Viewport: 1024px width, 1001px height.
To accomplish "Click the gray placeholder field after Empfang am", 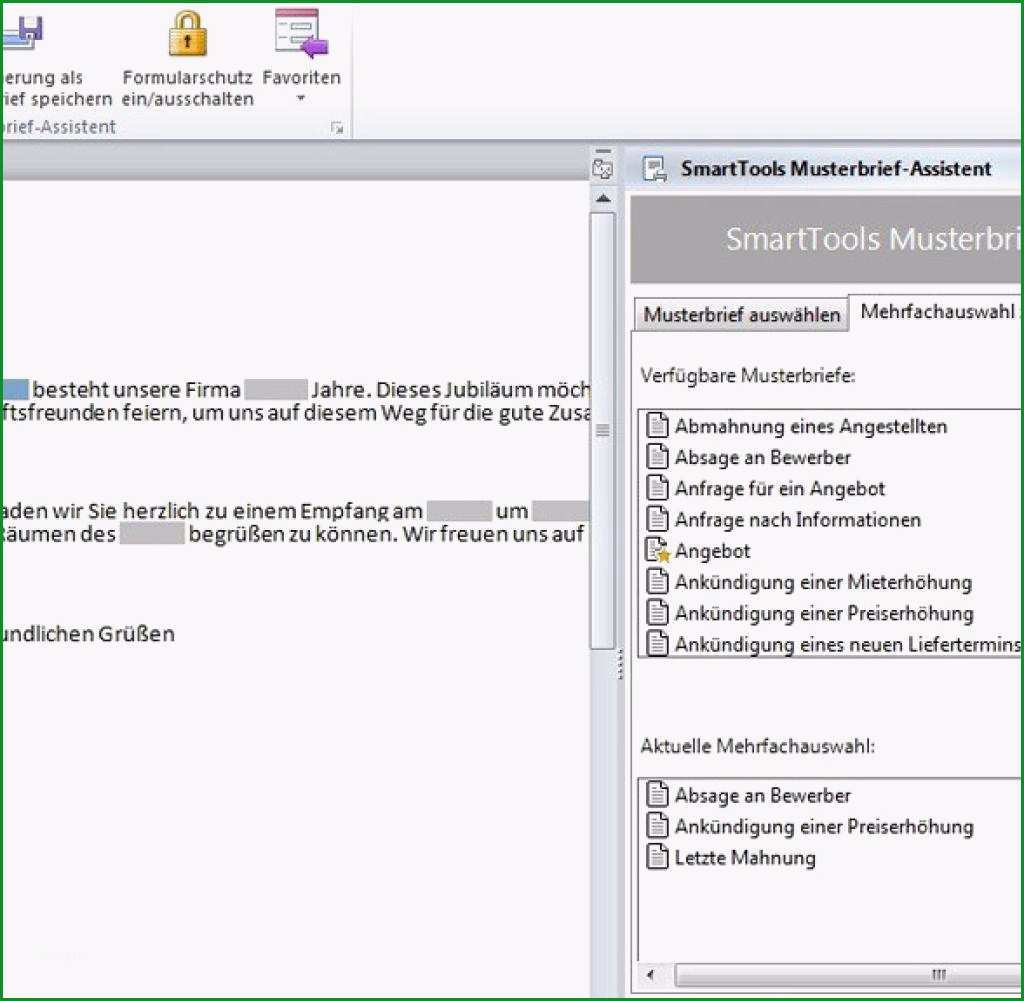I will tap(459, 511).
